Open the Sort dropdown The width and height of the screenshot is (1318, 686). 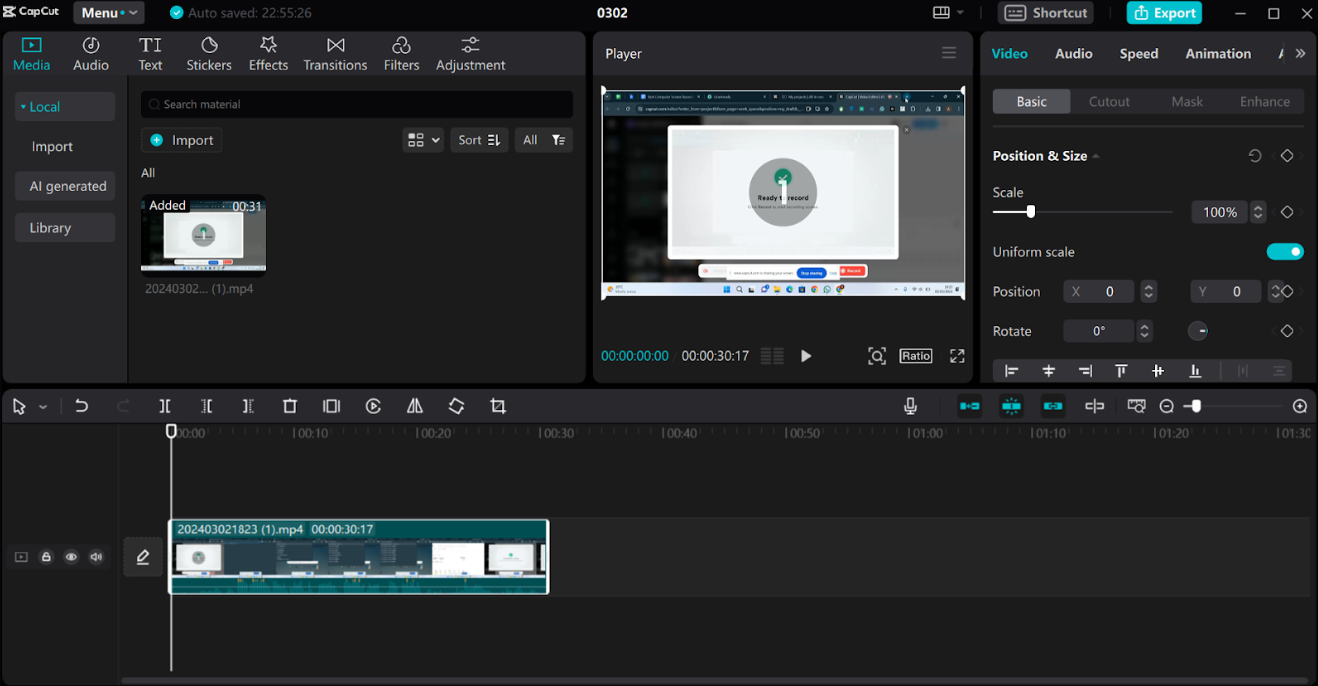[479, 140]
